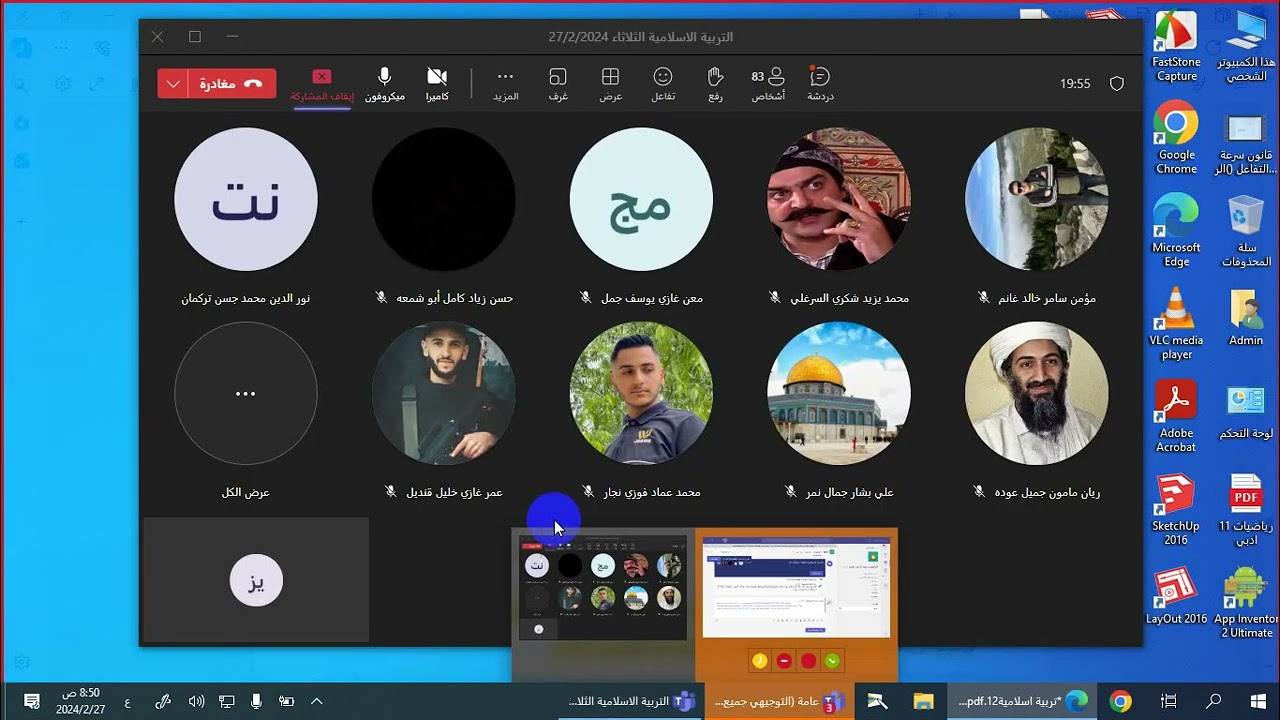Open the View layout options (عرض)
1280x720 pixels.
tap(610, 84)
